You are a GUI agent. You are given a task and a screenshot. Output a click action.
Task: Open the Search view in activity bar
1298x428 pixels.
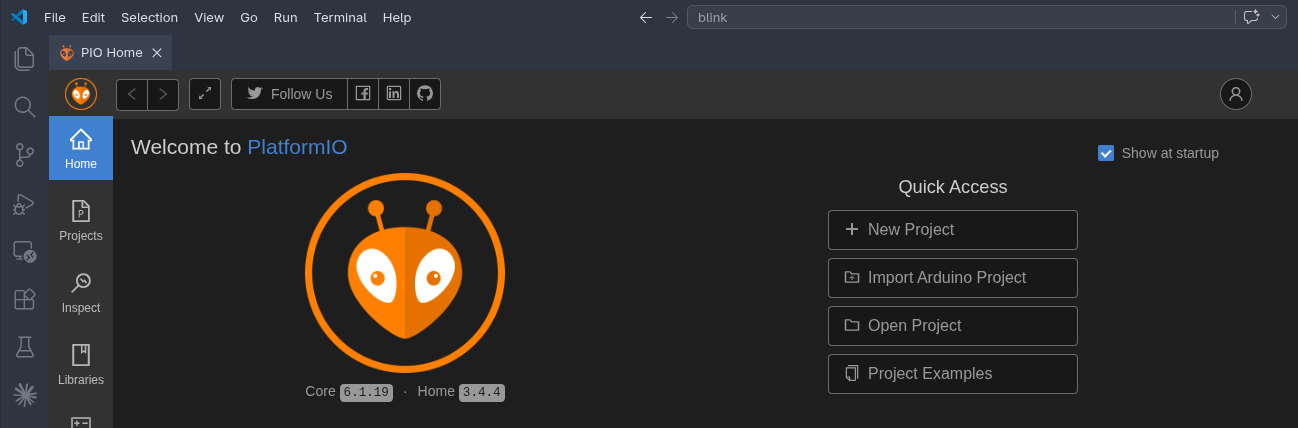[x=25, y=106]
